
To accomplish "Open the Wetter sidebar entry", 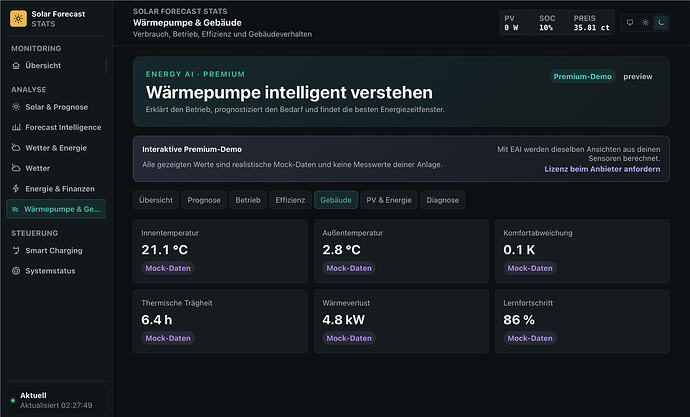I will [x=56, y=168].
